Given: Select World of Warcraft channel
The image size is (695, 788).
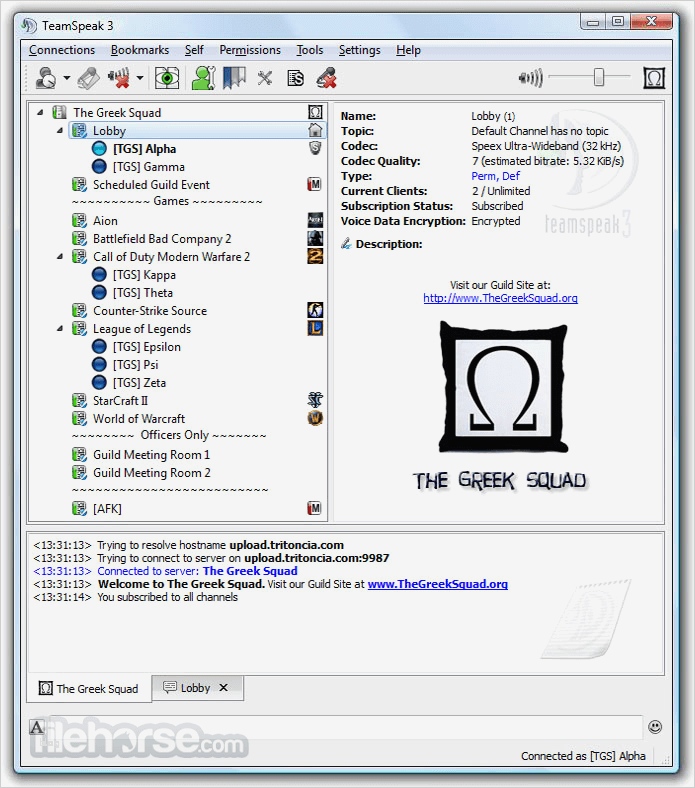Looking at the screenshot, I should 139,419.
